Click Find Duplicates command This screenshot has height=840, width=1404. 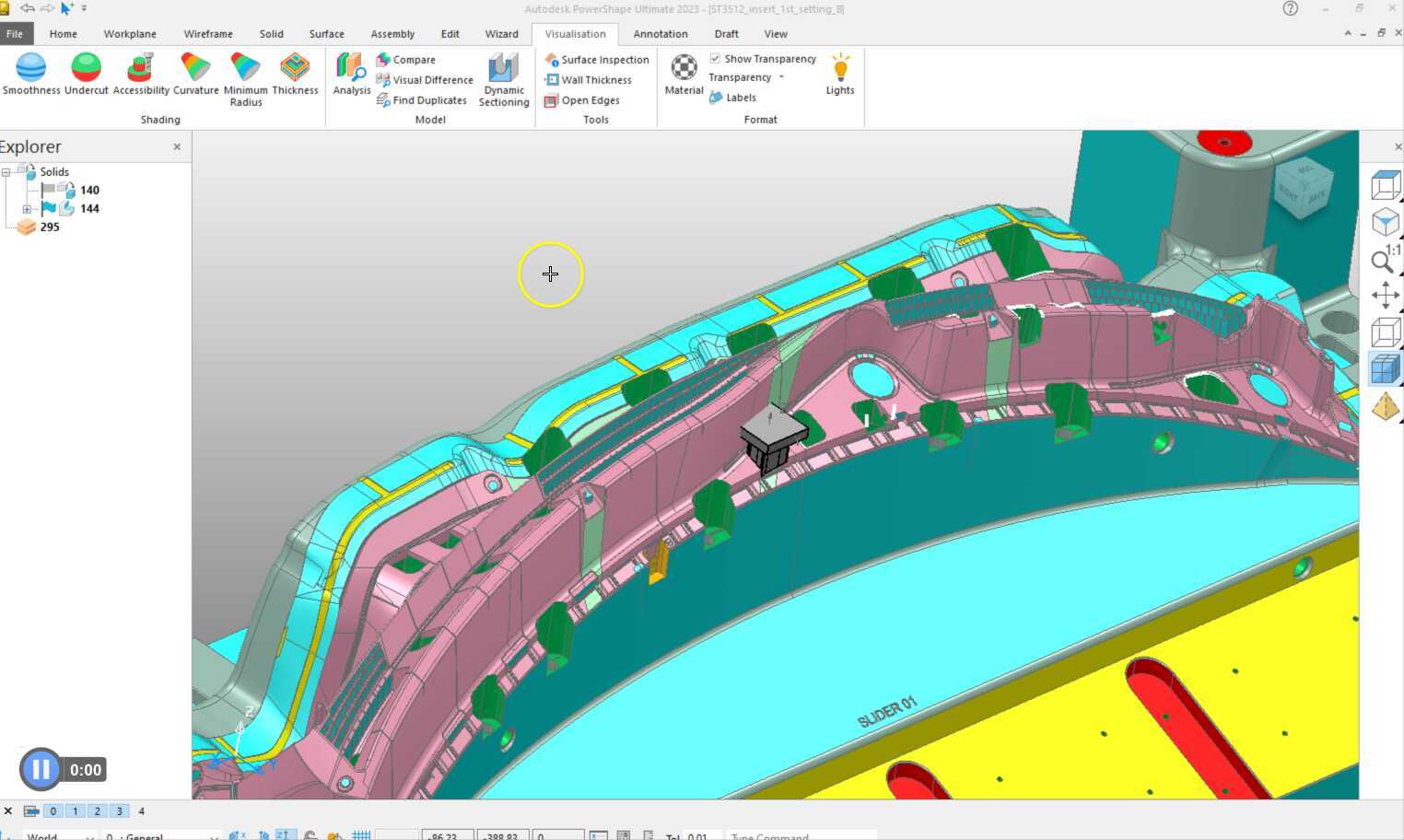click(x=428, y=100)
